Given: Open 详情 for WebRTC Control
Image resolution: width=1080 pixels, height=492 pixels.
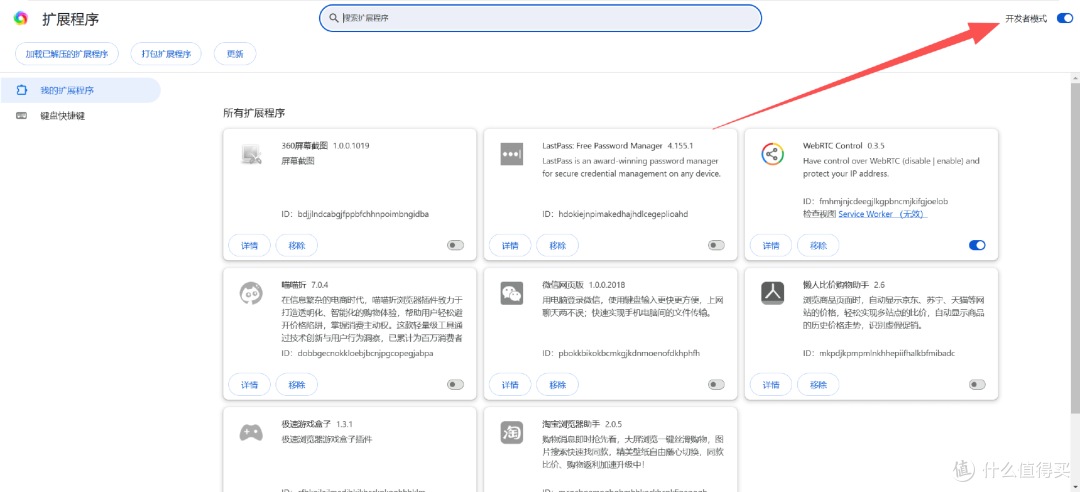Looking at the screenshot, I should point(771,245).
